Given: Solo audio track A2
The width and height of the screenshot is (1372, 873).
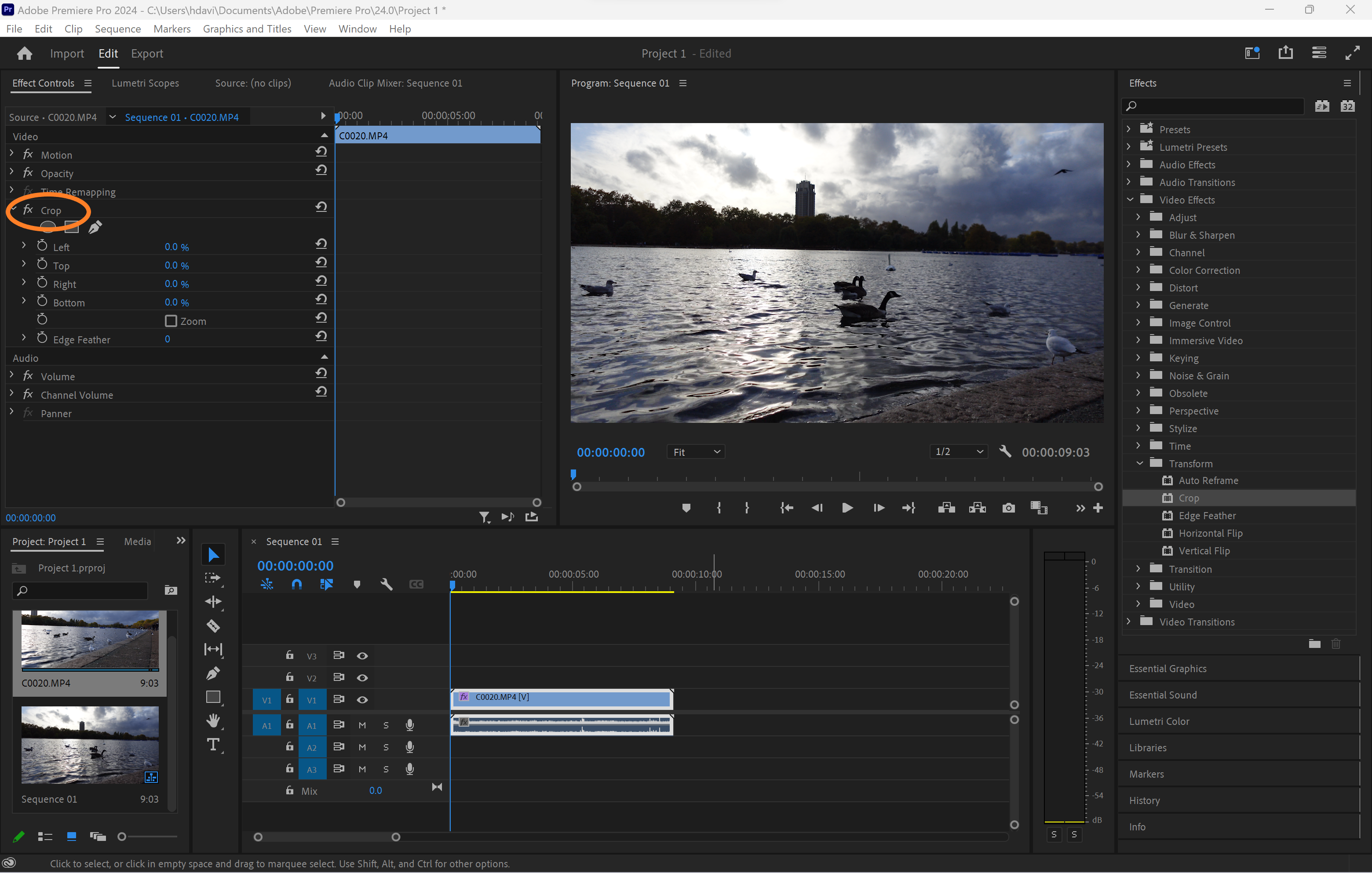Looking at the screenshot, I should (x=386, y=747).
